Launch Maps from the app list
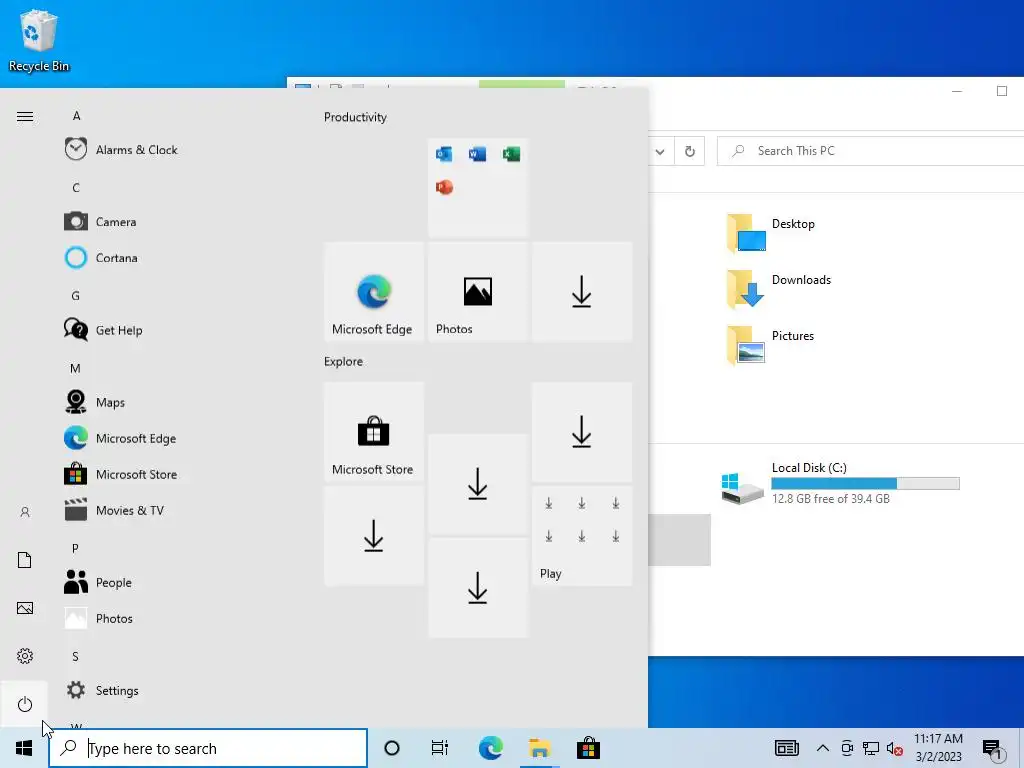The height and width of the screenshot is (768, 1024). point(95,402)
